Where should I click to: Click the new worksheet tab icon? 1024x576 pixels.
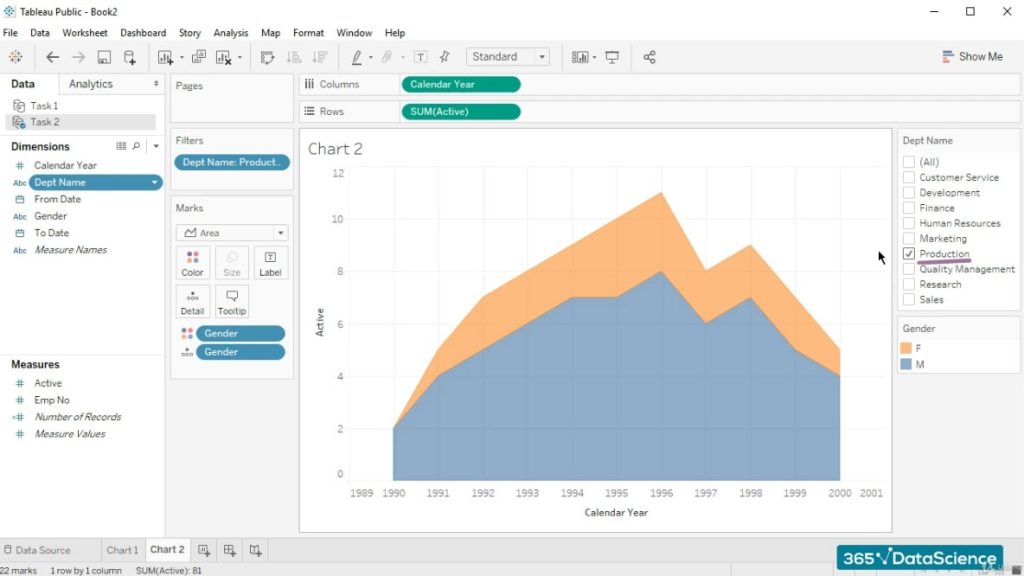point(204,551)
